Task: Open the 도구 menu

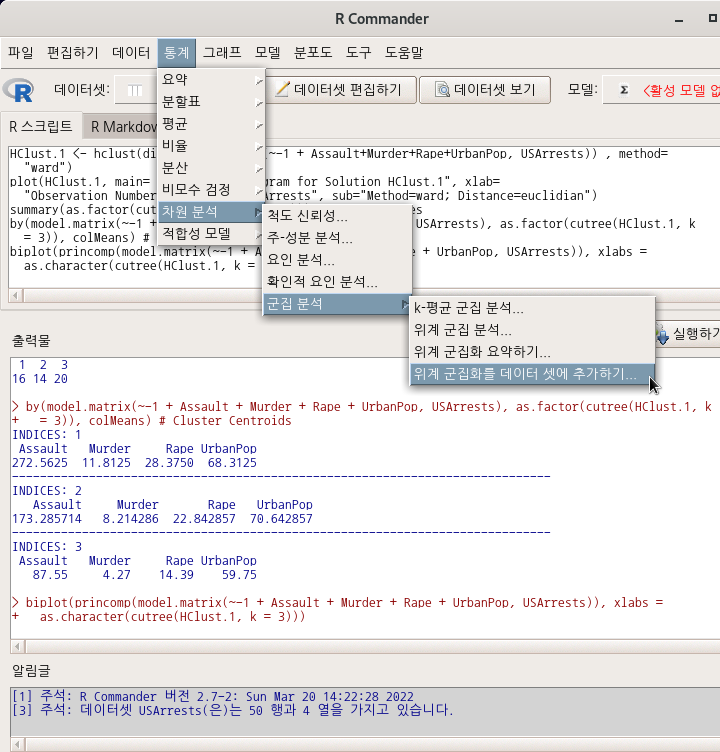Action: [x=358, y=52]
